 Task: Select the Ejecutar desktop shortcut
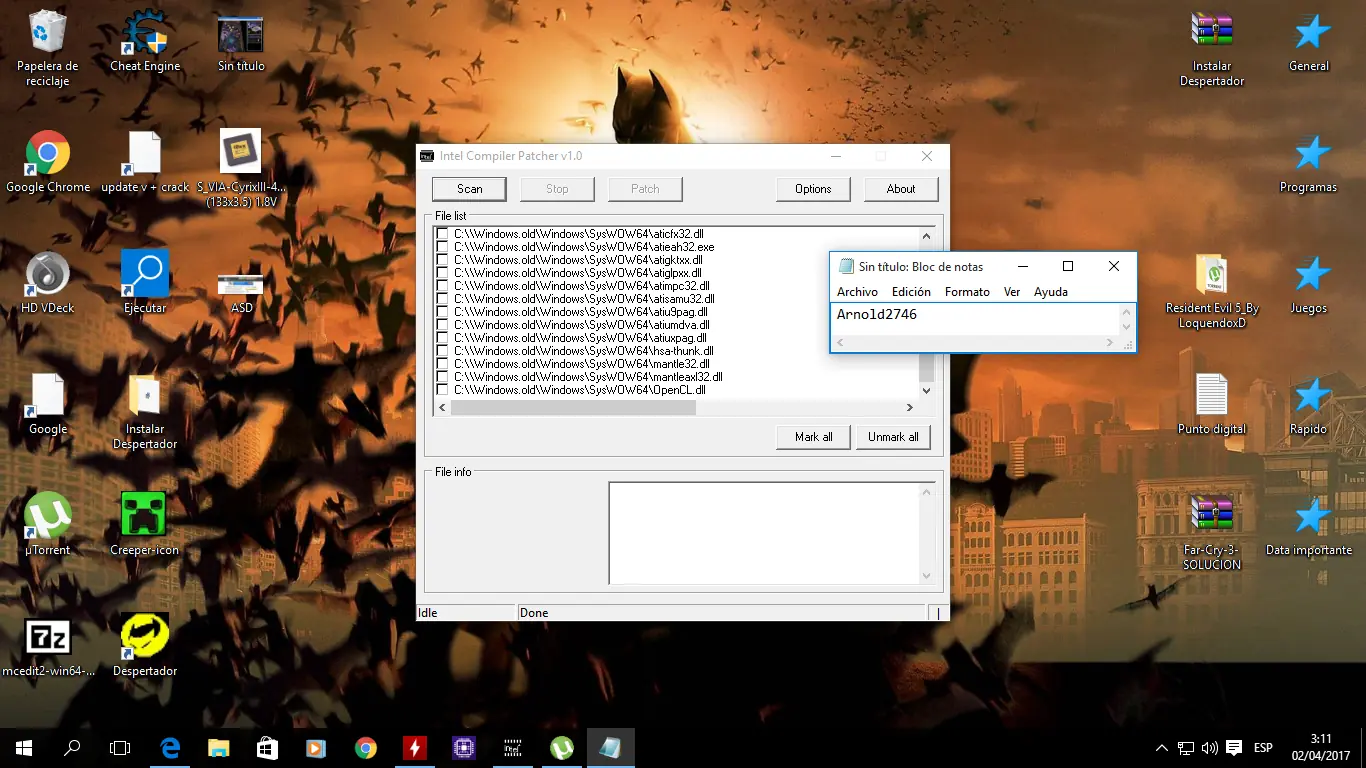click(x=145, y=283)
